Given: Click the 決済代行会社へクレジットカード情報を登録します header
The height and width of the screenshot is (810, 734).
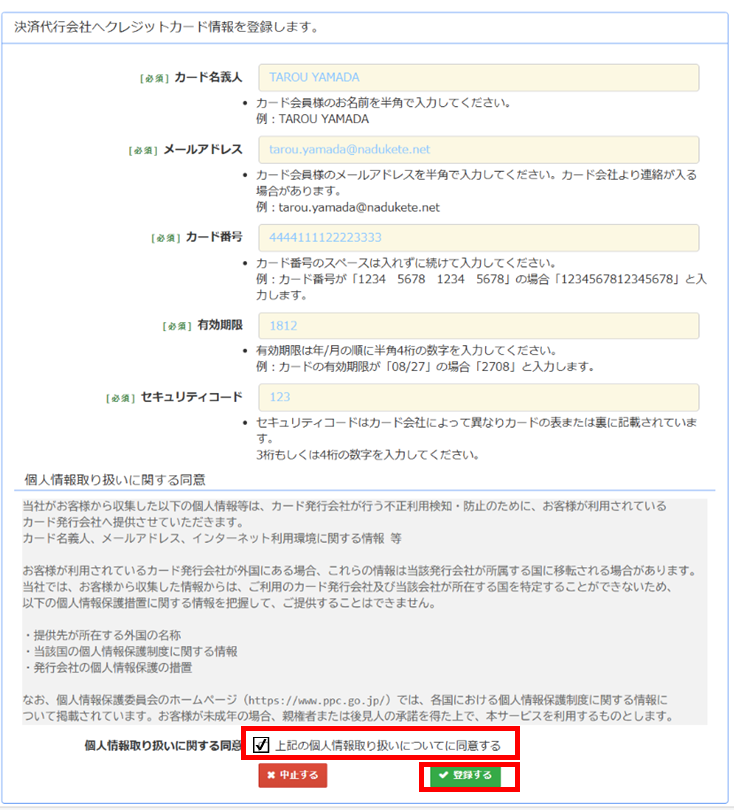Looking at the screenshot, I should pyautogui.click(x=166, y=27).
